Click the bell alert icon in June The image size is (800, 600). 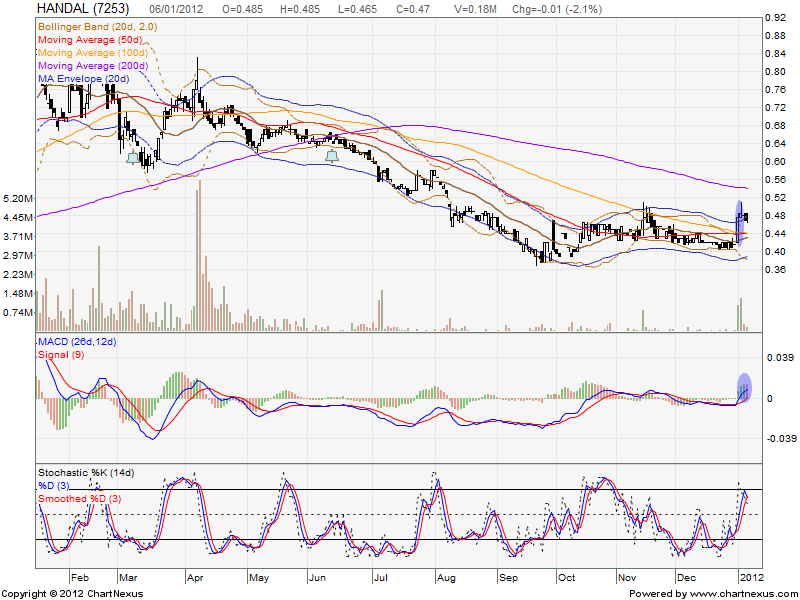[x=332, y=155]
